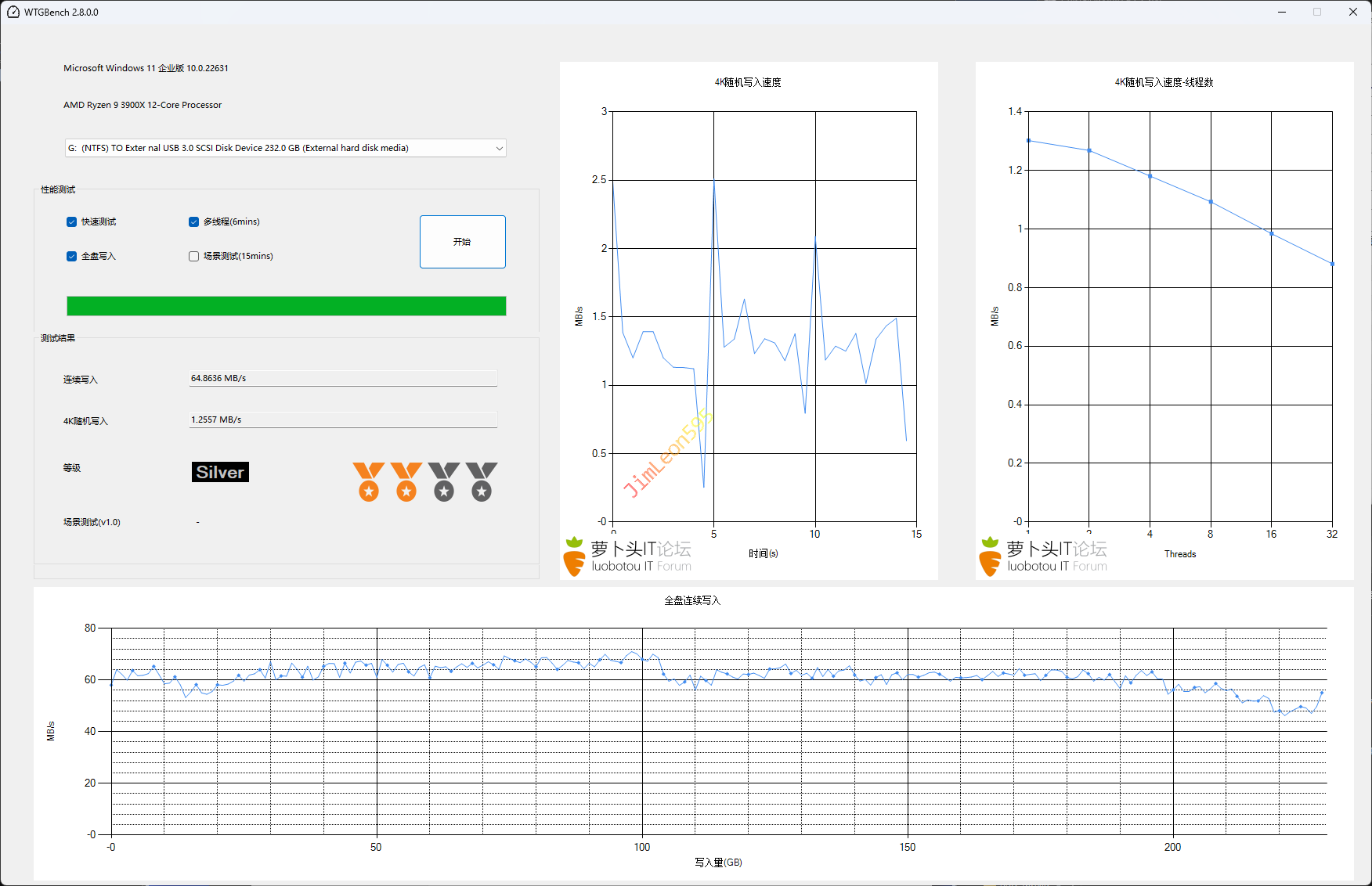Click the 4K随机写入 result field

(343, 420)
